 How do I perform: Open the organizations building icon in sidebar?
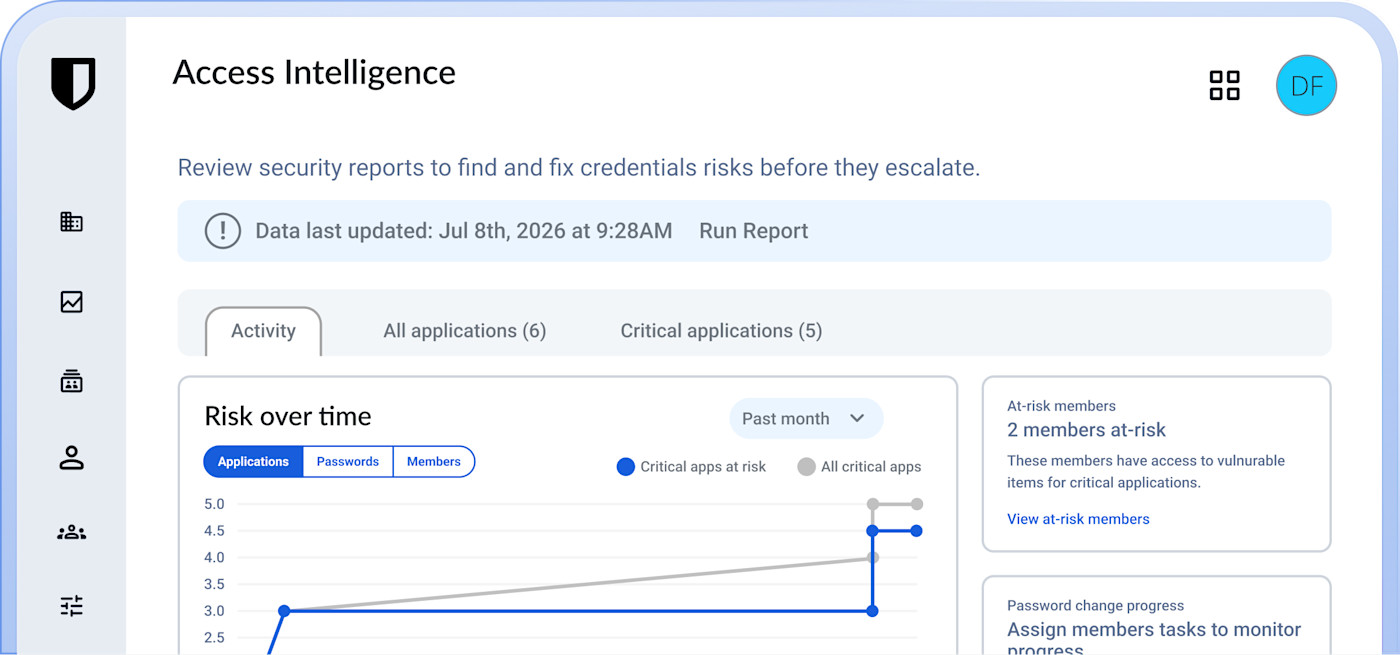(71, 222)
